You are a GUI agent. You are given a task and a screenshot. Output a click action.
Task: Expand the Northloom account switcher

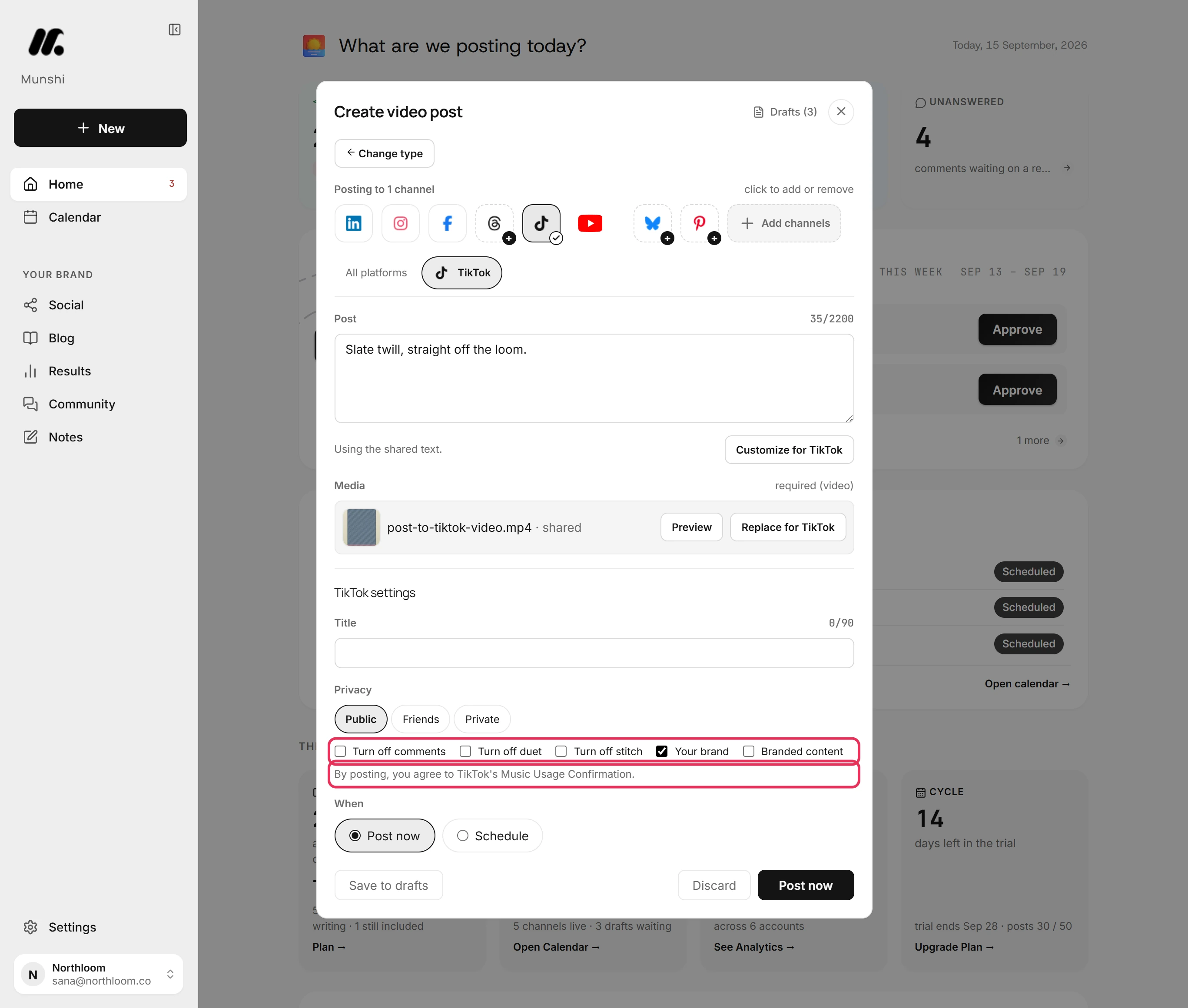click(x=99, y=974)
